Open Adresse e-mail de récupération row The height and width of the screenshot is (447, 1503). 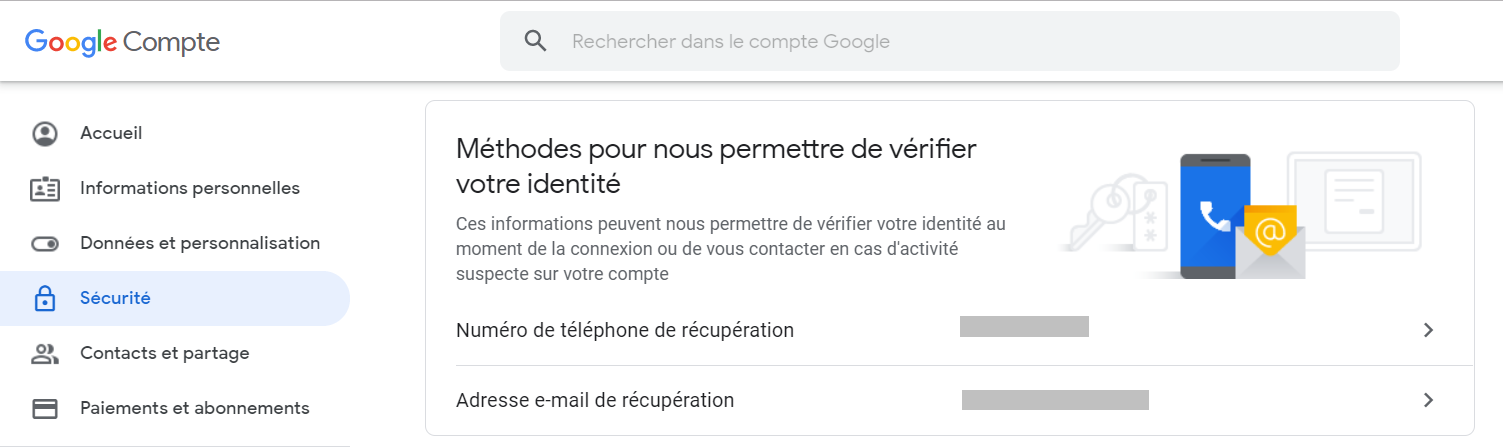click(x=595, y=400)
